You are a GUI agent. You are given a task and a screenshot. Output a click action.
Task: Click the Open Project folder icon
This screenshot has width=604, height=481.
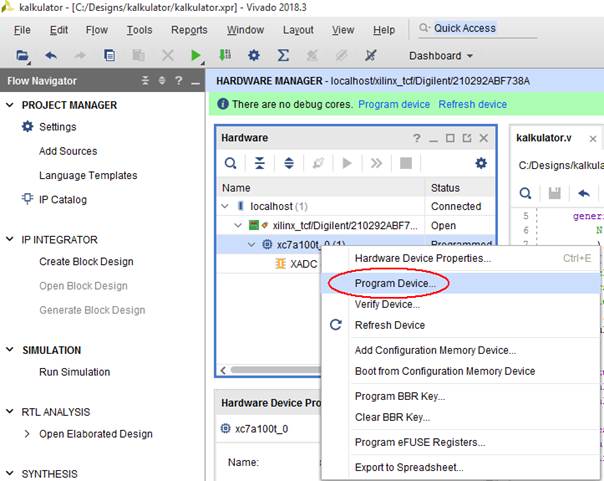click(22, 55)
